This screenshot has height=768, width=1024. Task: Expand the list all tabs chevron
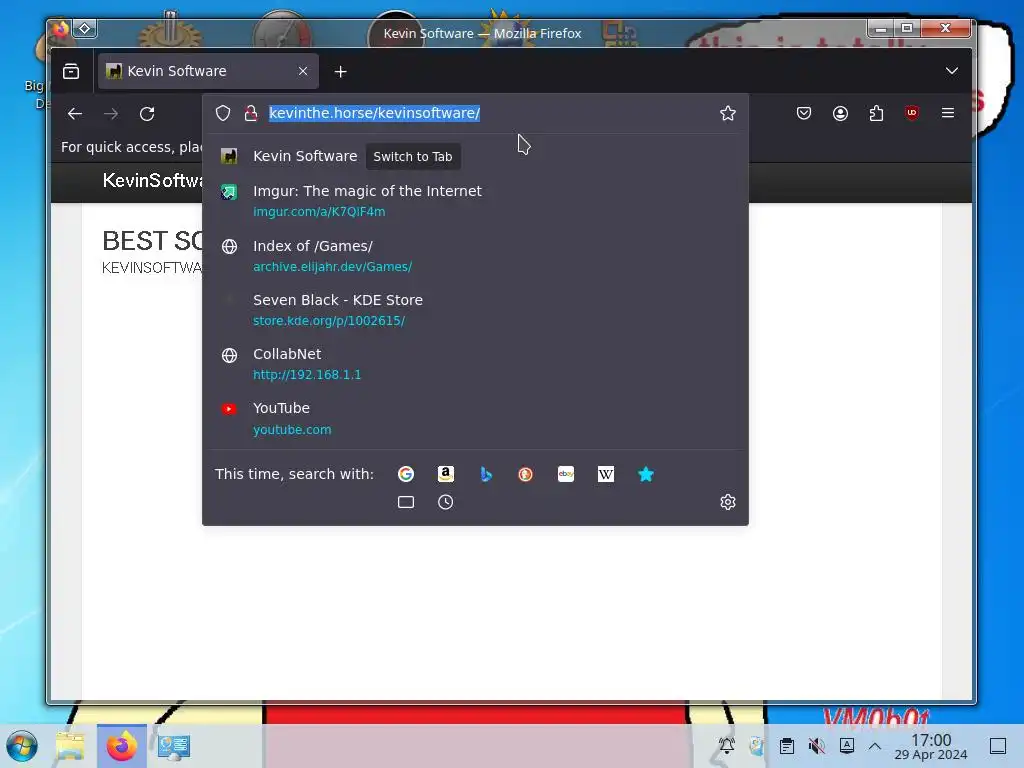(952, 71)
